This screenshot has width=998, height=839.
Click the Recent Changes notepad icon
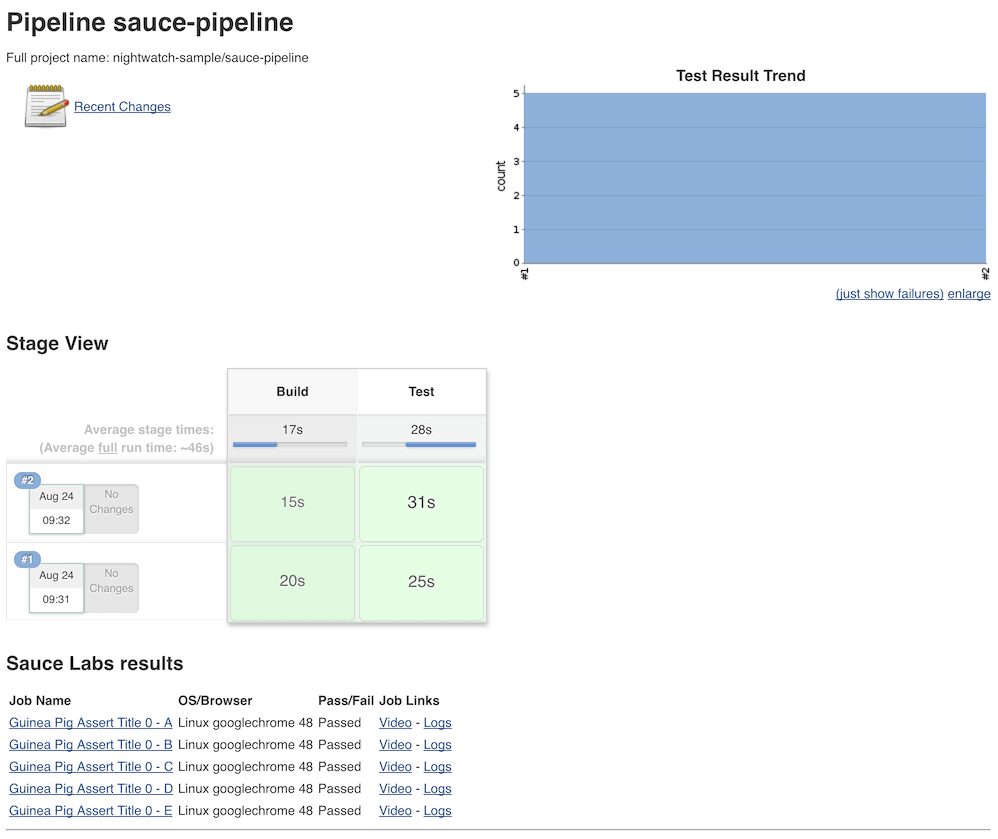[43, 104]
